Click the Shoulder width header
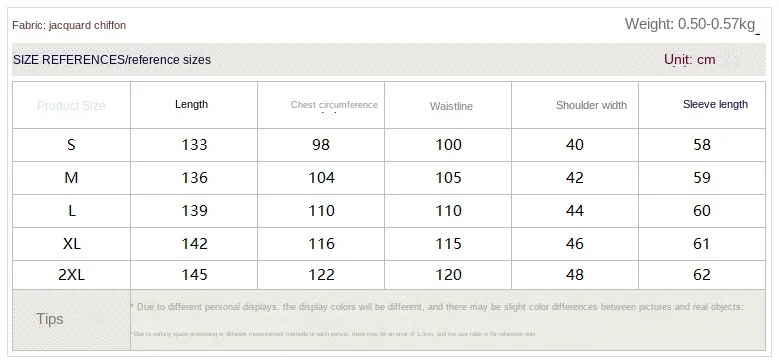Viewport: 779px width, 363px height. pos(591,105)
